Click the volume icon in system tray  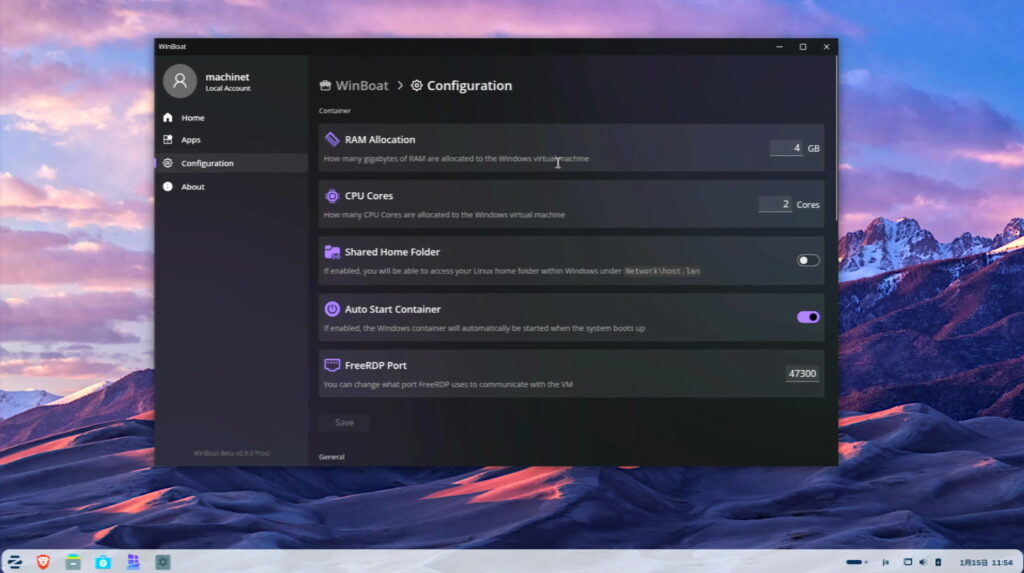923,562
